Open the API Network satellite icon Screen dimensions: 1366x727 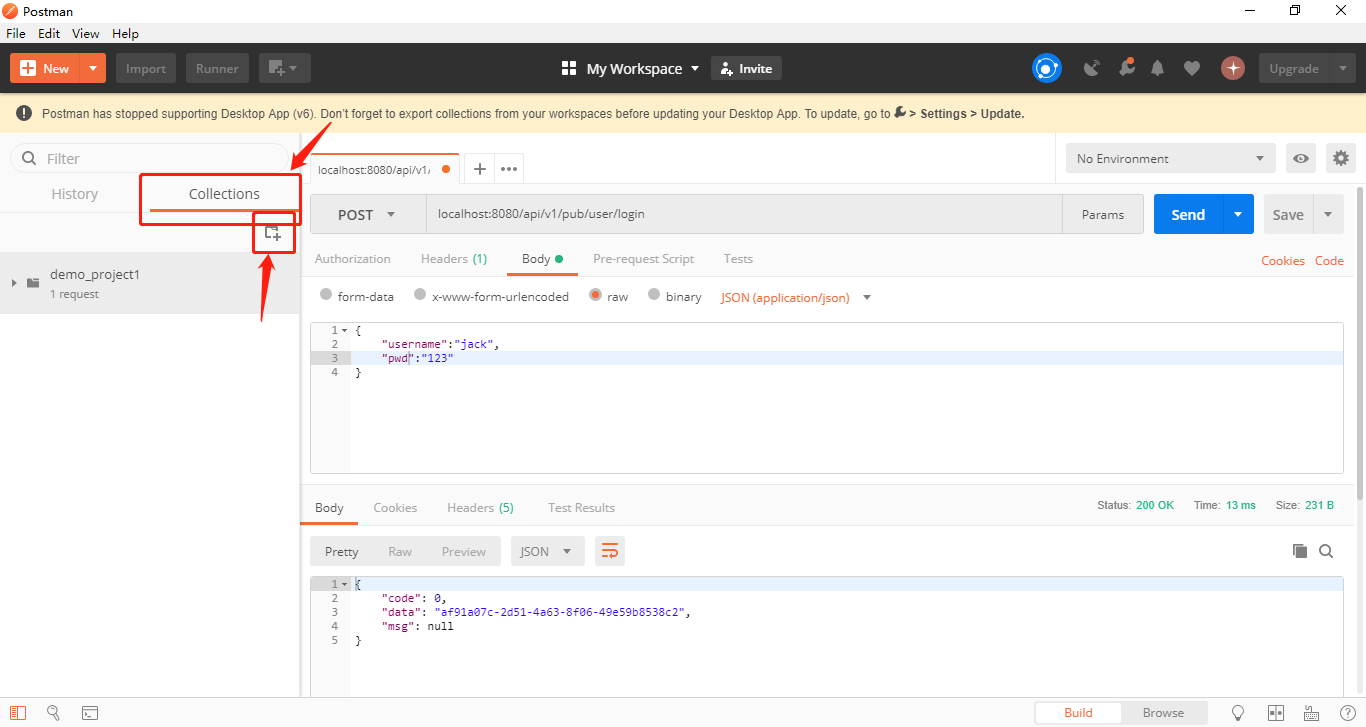pyautogui.click(x=1092, y=68)
